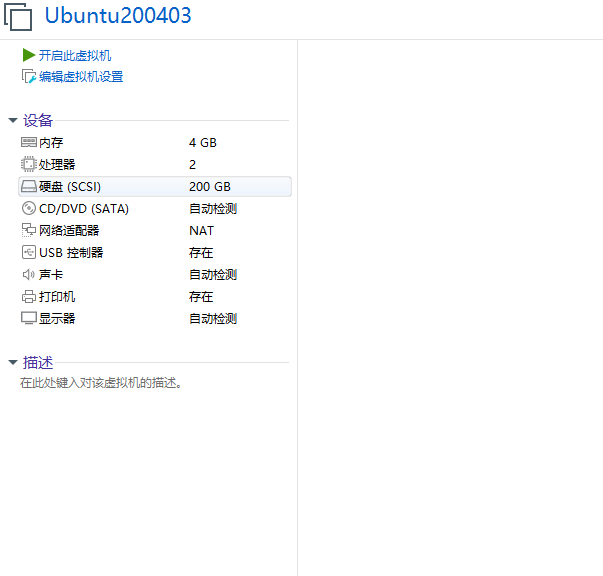Image resolution: width=603 pixels, height=576 pixels.
Task: Click 自动检测 value for 声卡
Action: (213, 275)
